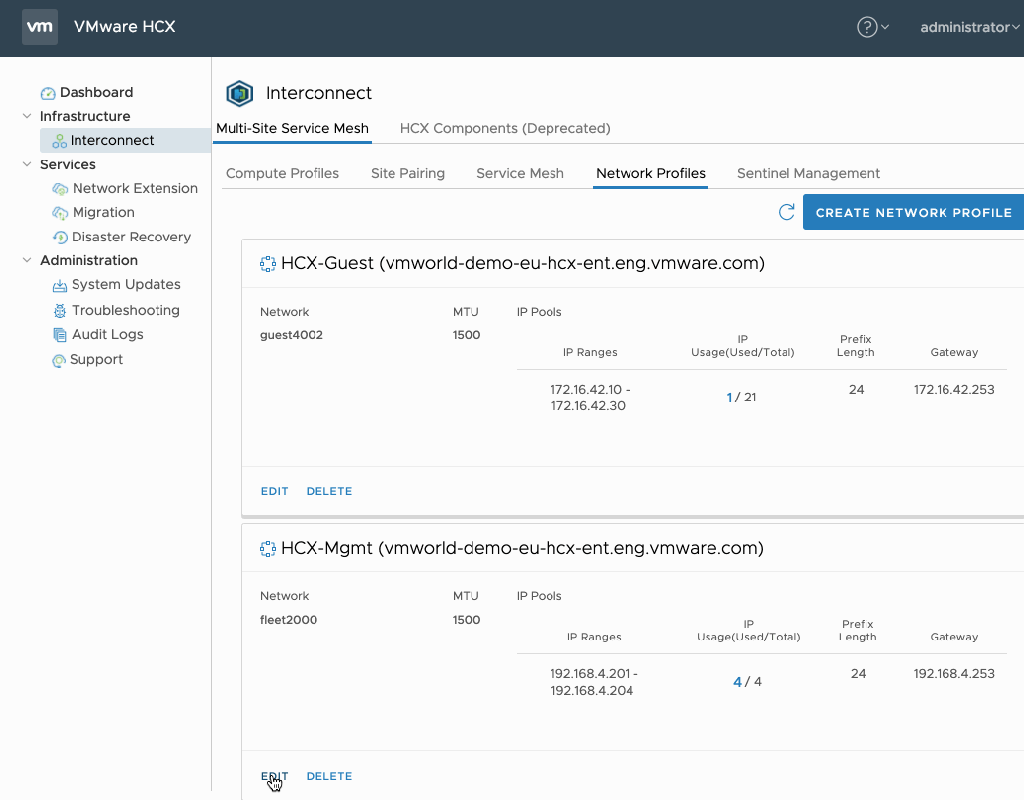Collapse the Administration section

pyautogui.click(x=27, y=260)
